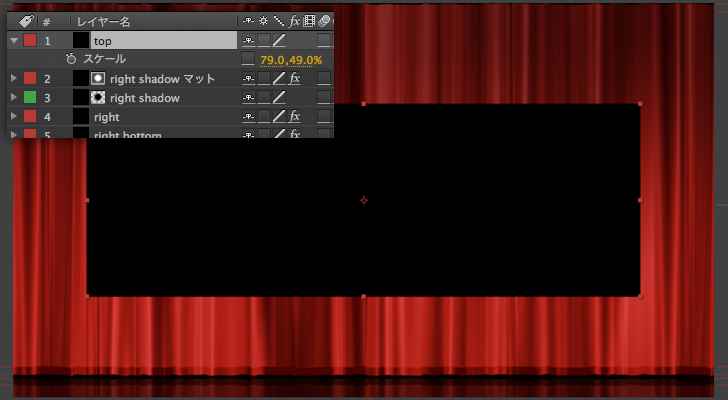Toggle the scale constrain proportions checkbox
This screenshot has width=728, height=400.
pos(247,60)
